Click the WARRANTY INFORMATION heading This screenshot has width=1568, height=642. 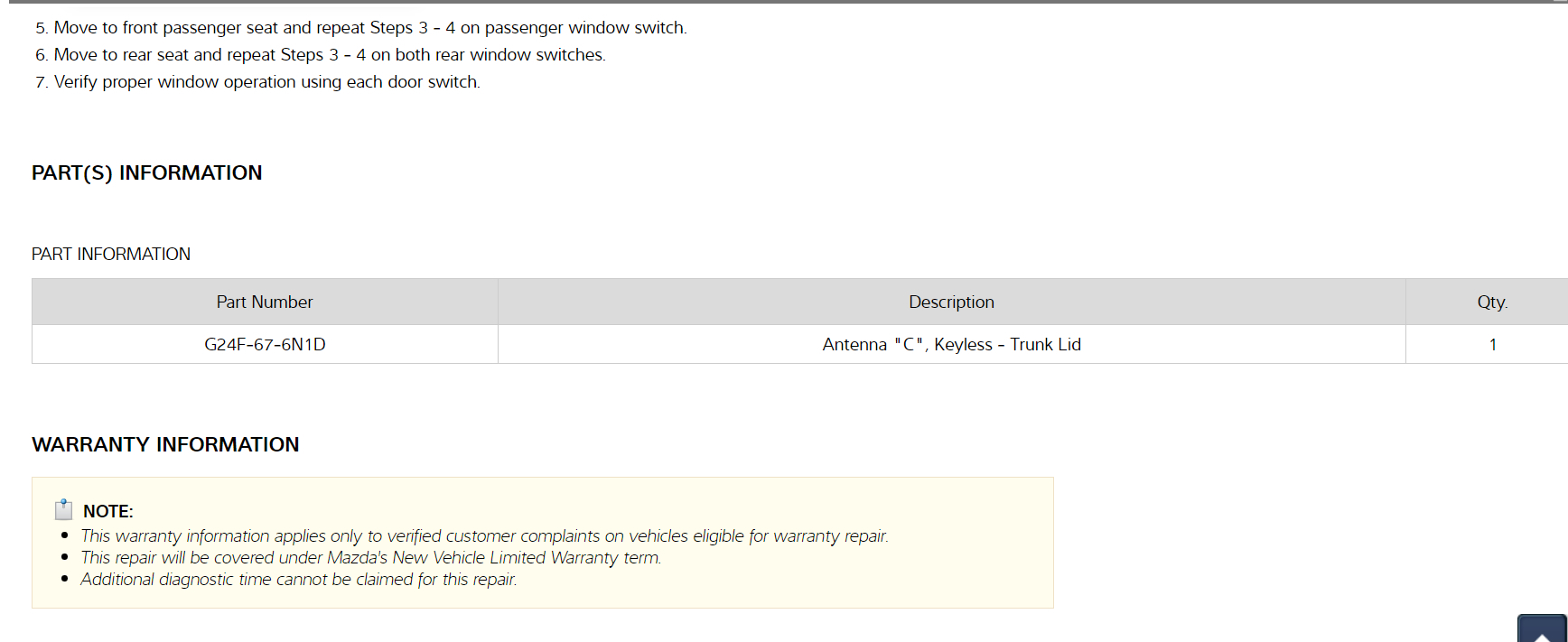click(x=165, y=444)
